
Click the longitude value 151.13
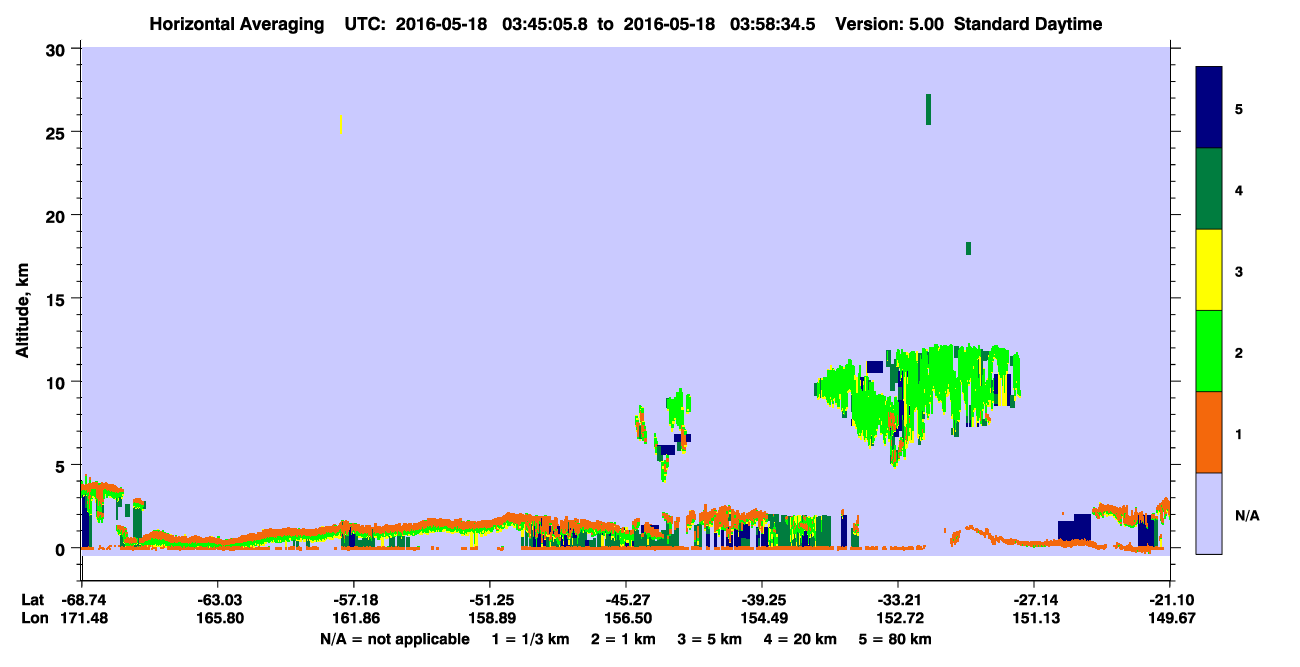tap(1034, 618)
